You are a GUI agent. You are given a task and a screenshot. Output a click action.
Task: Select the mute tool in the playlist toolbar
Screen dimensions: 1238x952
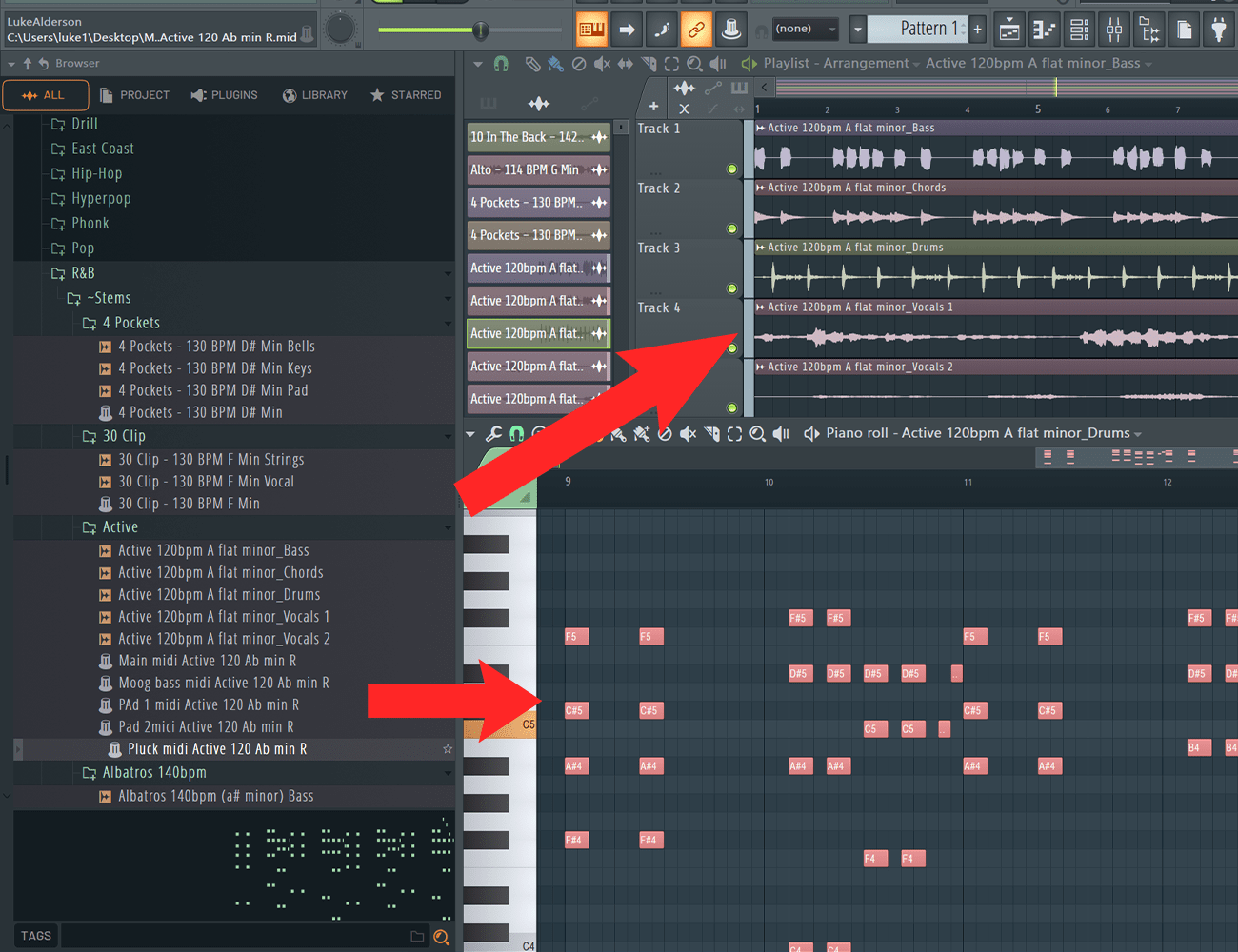pos(602,64)
